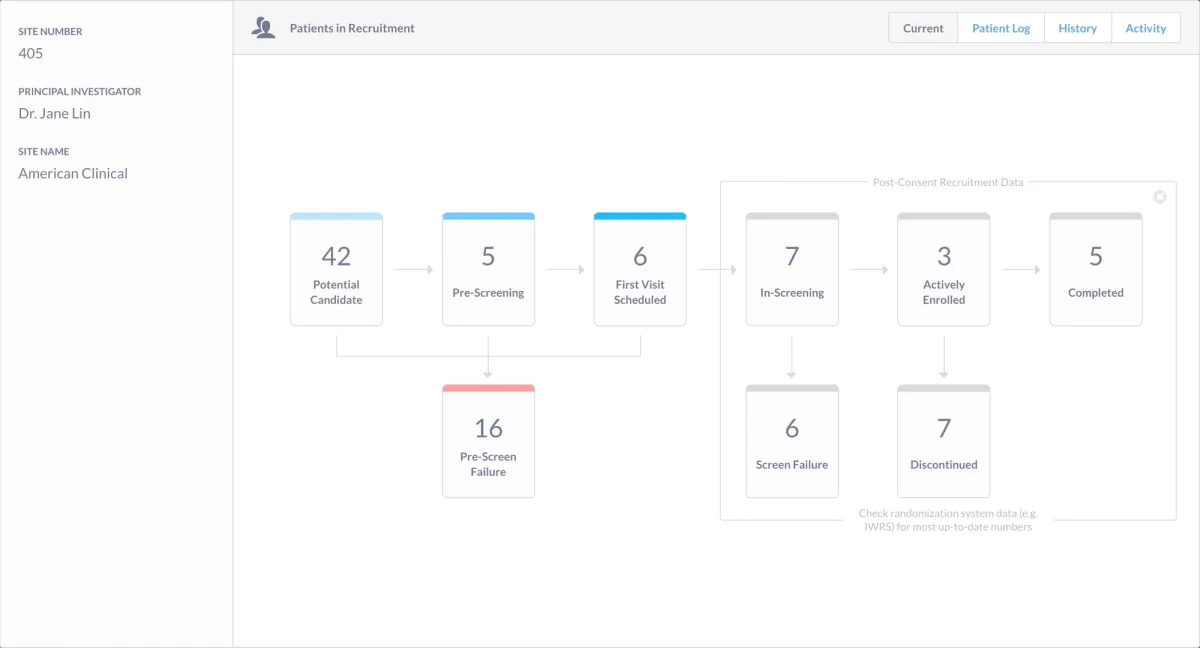The width and height of the screenshot is (1200, 648).
Task: Select the Activity tab
Action: [x=1145, y=28]
